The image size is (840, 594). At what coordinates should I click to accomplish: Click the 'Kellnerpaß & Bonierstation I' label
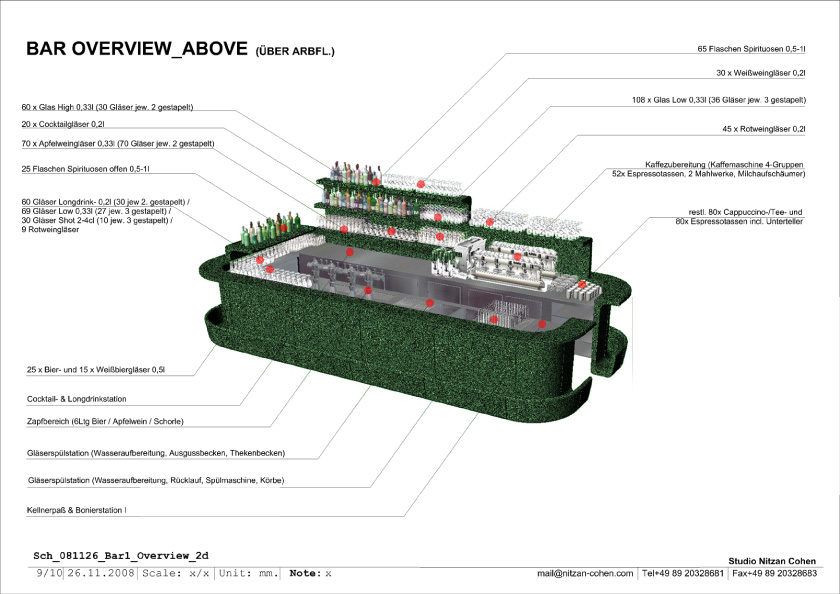77,510
